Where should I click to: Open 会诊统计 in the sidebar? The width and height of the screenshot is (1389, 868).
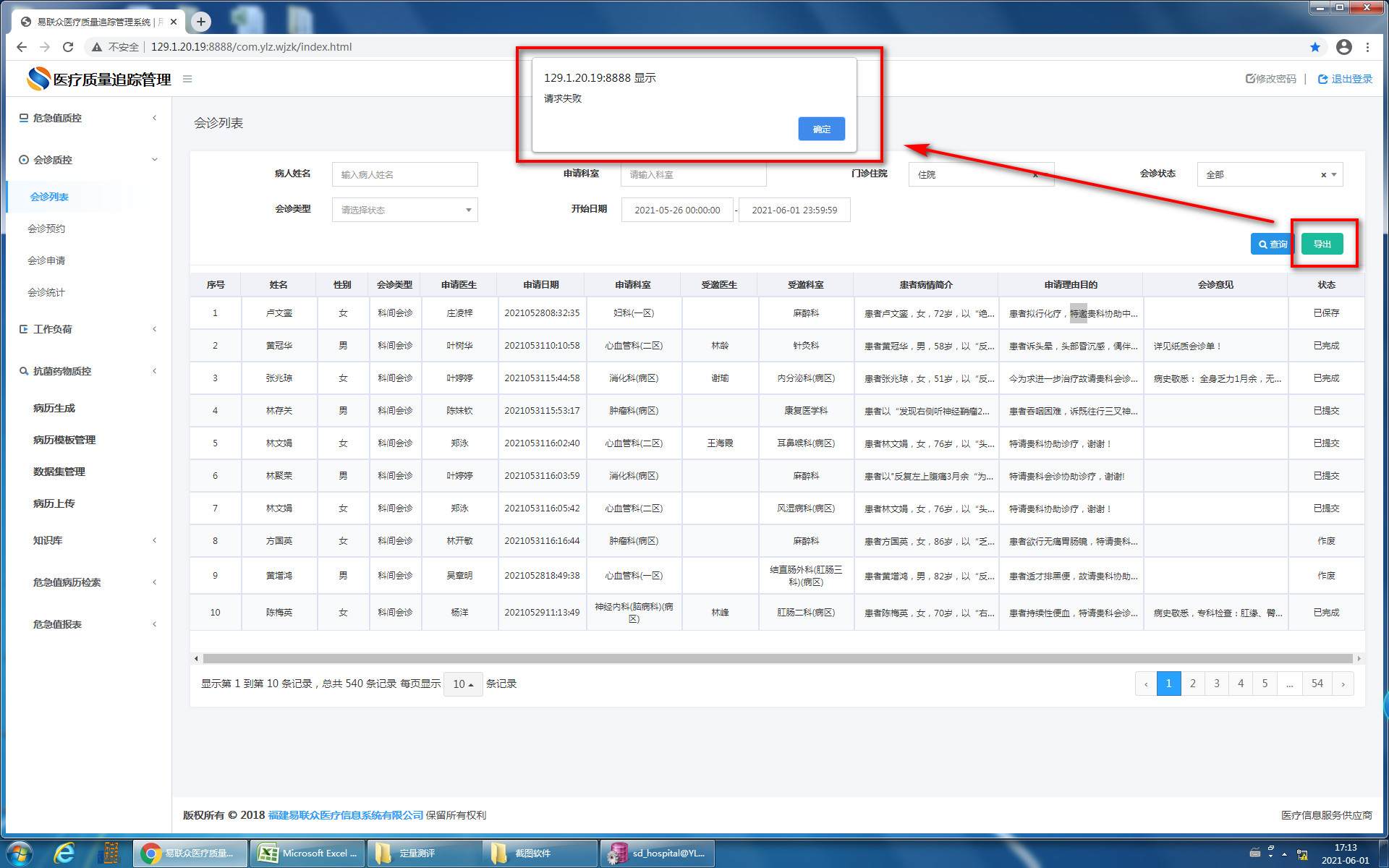coord(46,292)
